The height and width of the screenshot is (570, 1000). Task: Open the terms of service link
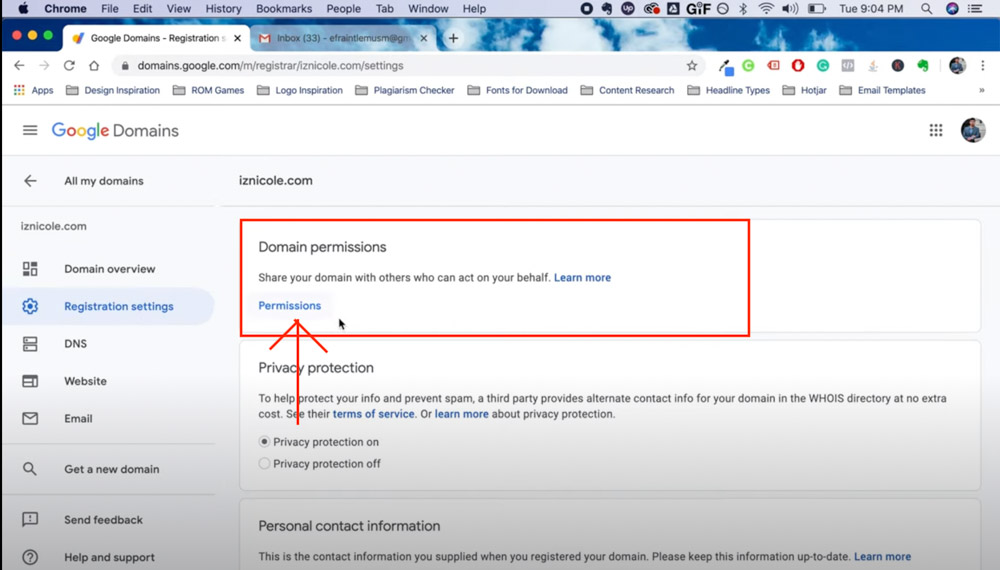pyautogui.click(x=374, y=414)
